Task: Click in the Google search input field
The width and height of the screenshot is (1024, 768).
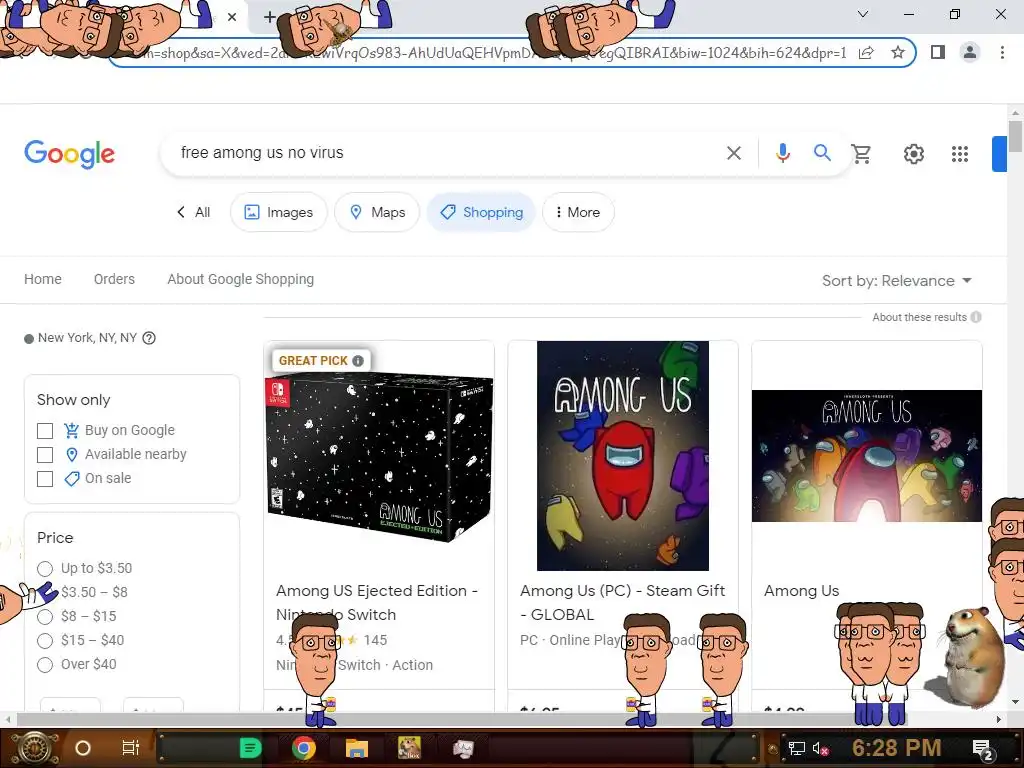Action: pyautogui.click(x=444, y=153)
